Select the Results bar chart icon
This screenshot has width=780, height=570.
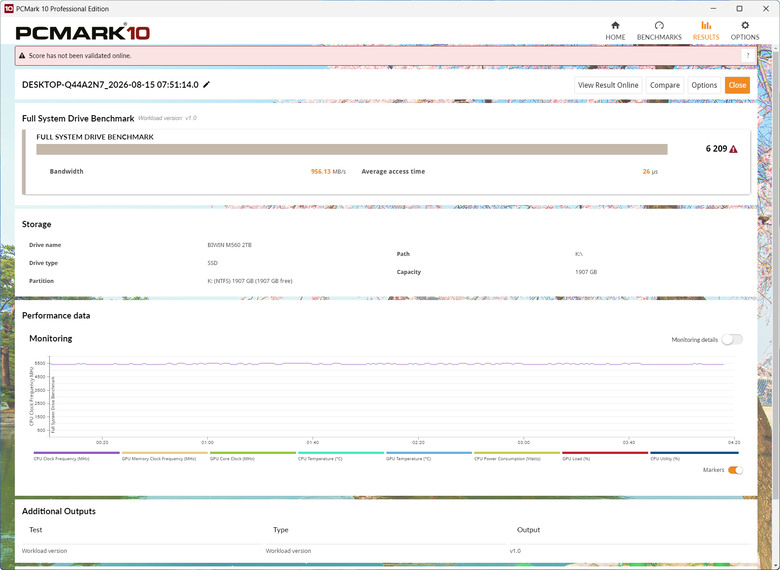coord(706,25)
